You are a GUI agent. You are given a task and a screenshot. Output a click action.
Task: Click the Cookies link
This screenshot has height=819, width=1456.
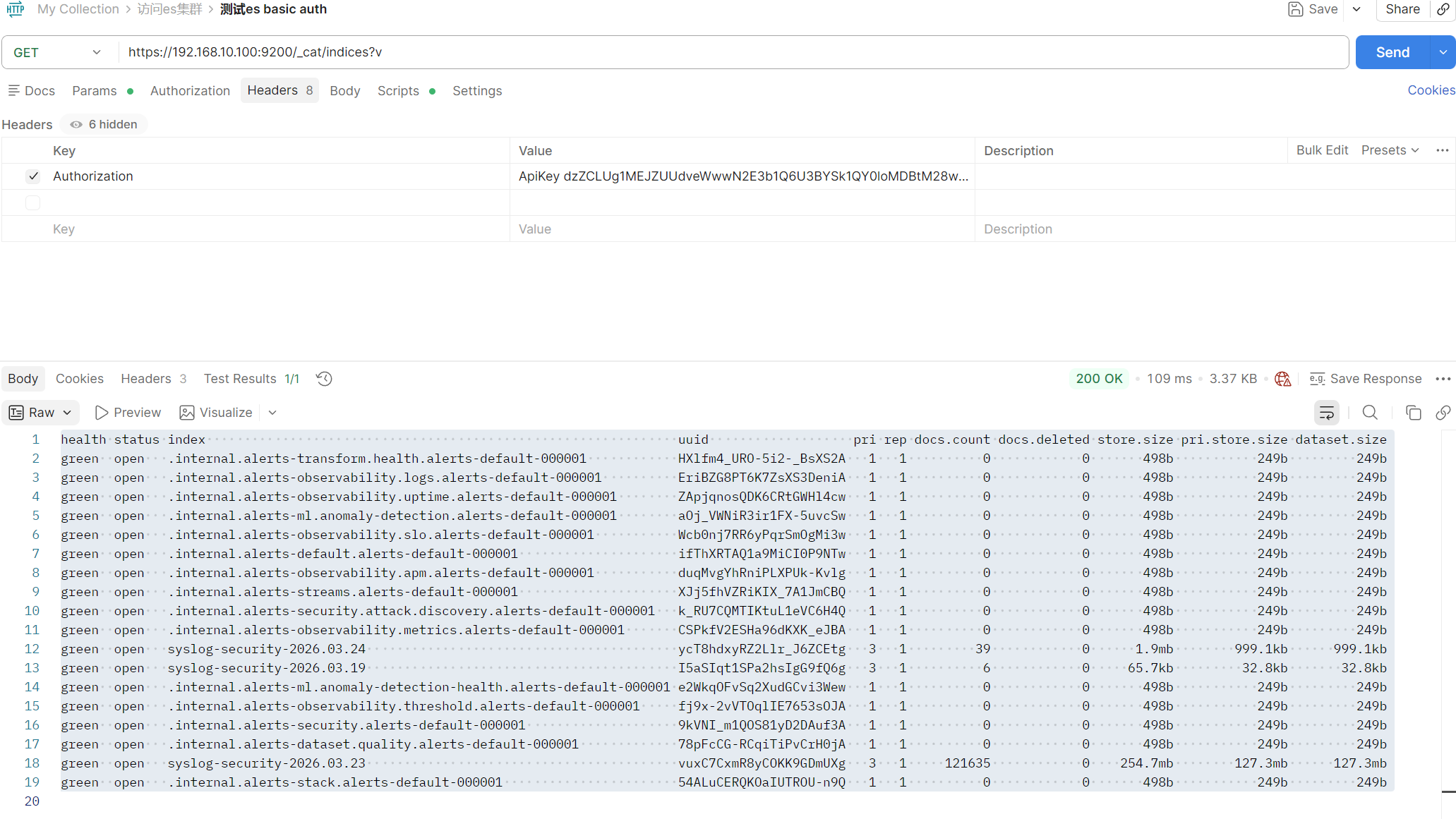(x=1431, y=90)
